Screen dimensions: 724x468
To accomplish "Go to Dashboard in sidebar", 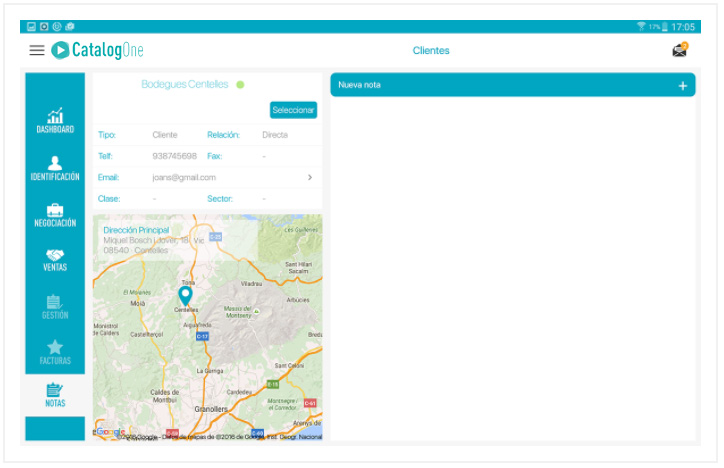I will [55, 120].
